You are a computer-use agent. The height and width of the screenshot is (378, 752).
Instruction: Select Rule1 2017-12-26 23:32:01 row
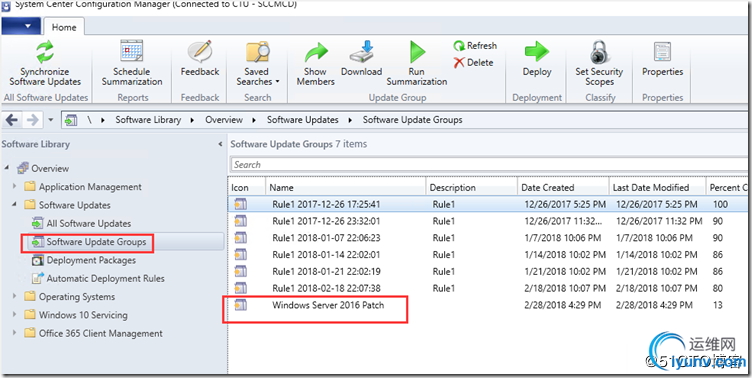click(488, 221)
